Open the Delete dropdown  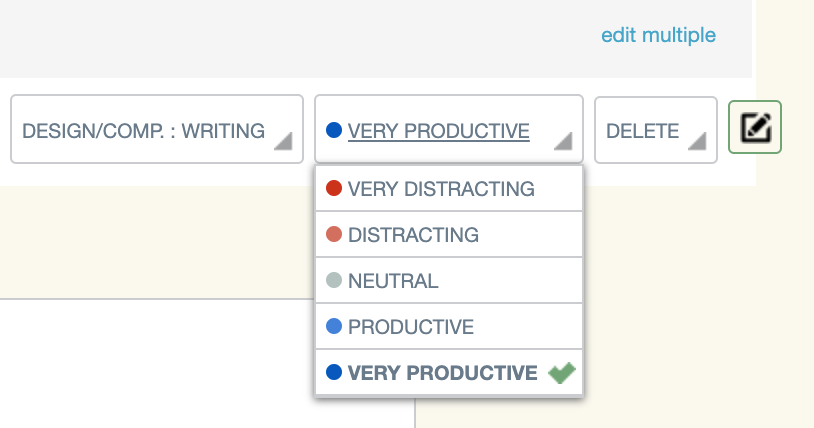point(656,130)
